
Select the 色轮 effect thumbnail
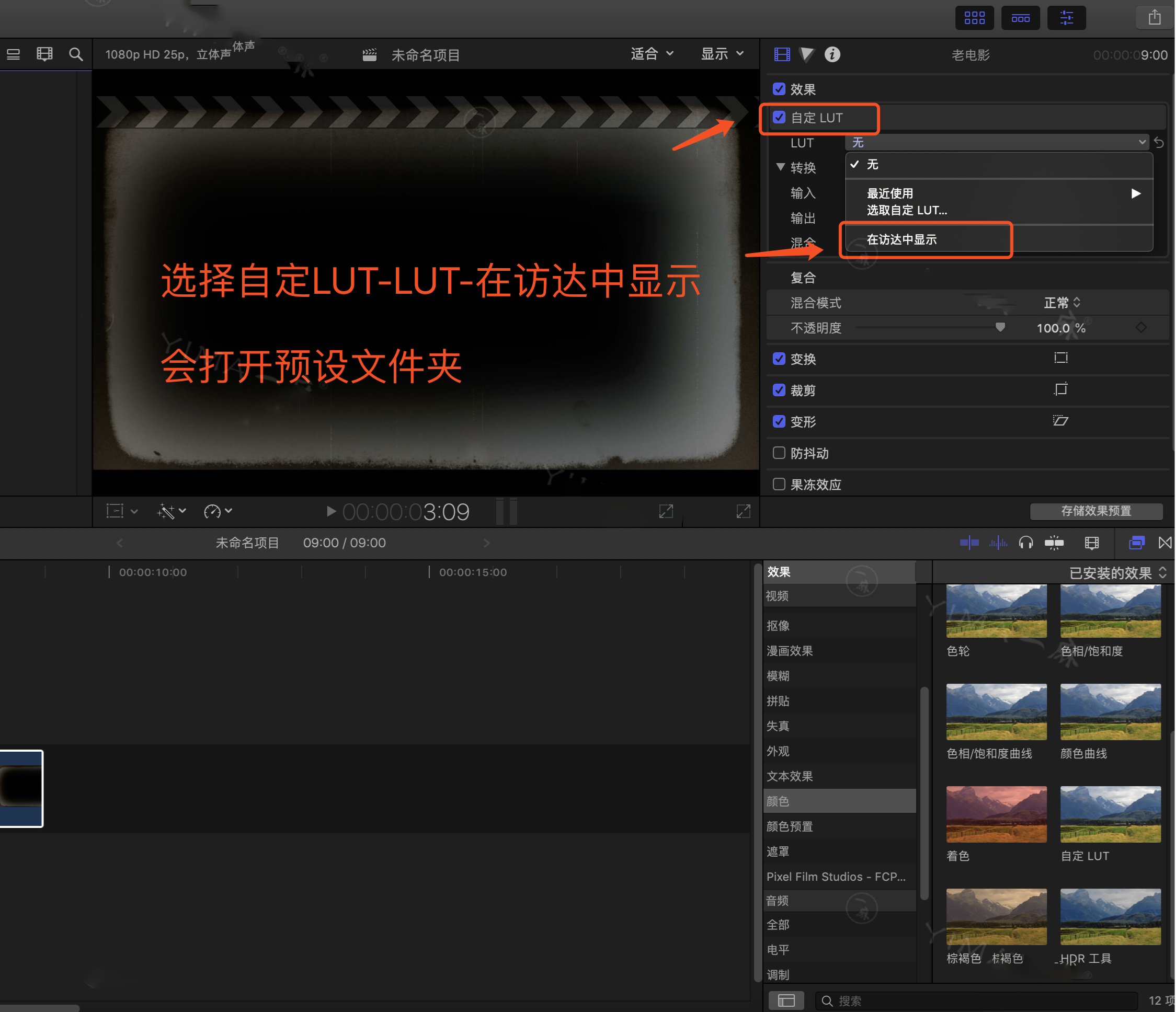[996, 611]
